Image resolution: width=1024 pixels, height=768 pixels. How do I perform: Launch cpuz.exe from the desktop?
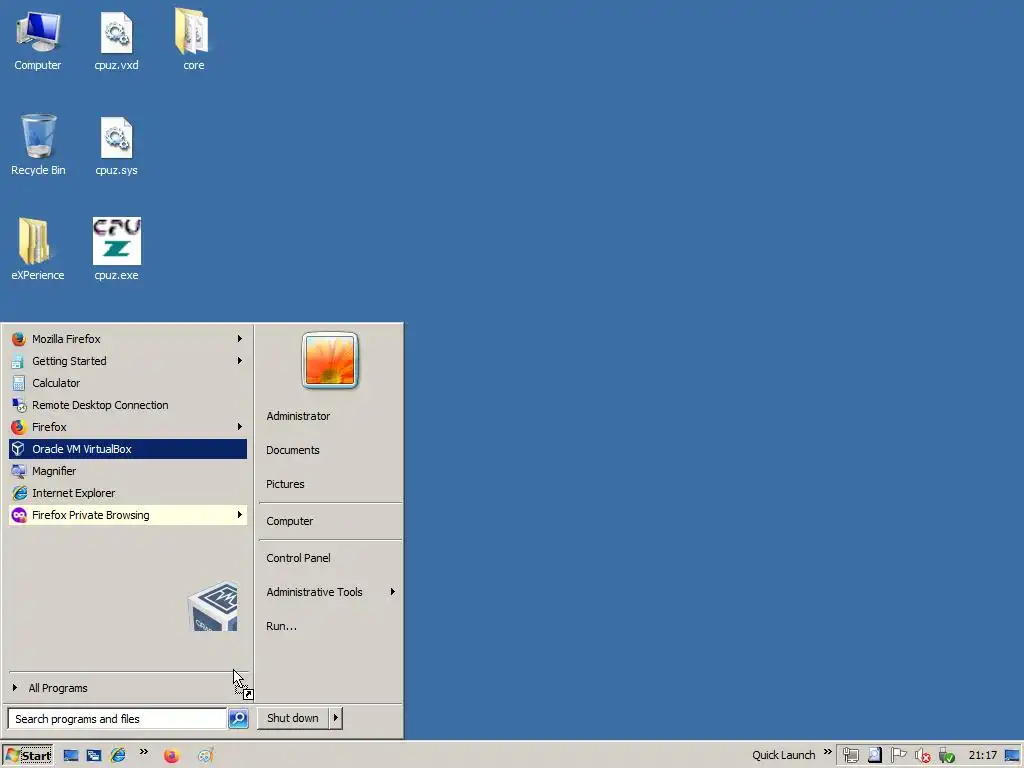116,249
